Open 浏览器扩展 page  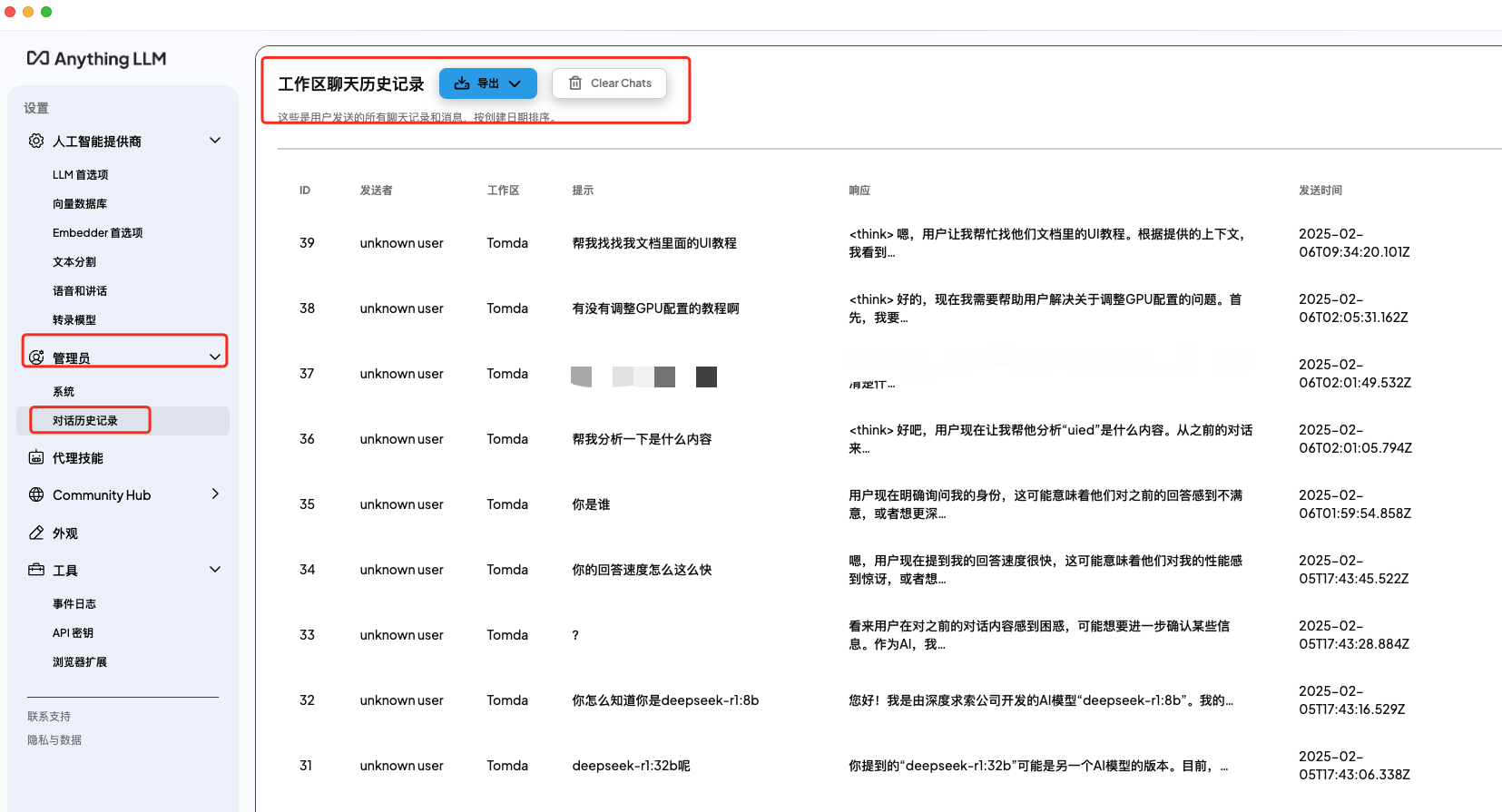point(80,661)
